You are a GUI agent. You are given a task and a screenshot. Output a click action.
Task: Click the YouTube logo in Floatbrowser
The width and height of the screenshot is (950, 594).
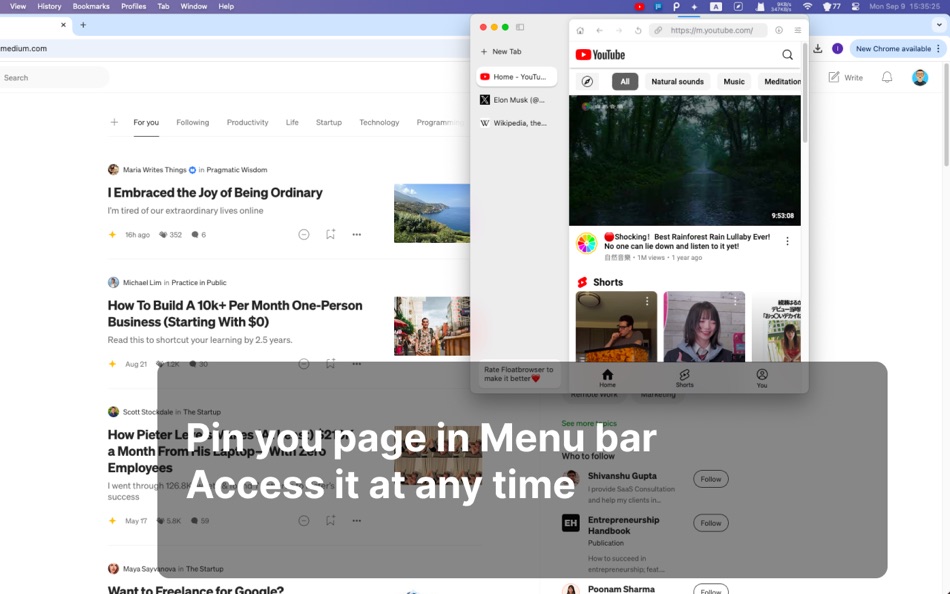click(x=600, y=55)
